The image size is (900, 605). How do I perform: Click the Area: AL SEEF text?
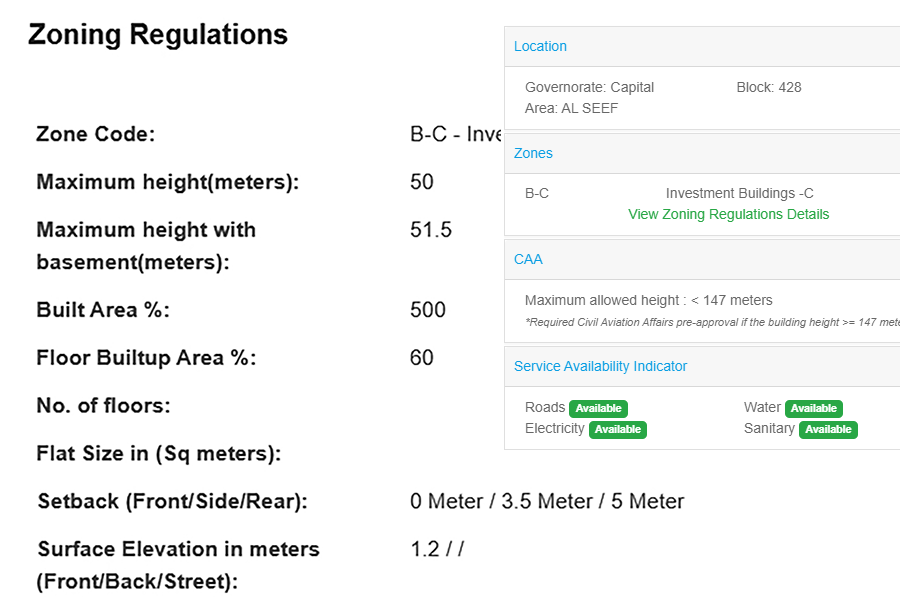coord(572,108)
